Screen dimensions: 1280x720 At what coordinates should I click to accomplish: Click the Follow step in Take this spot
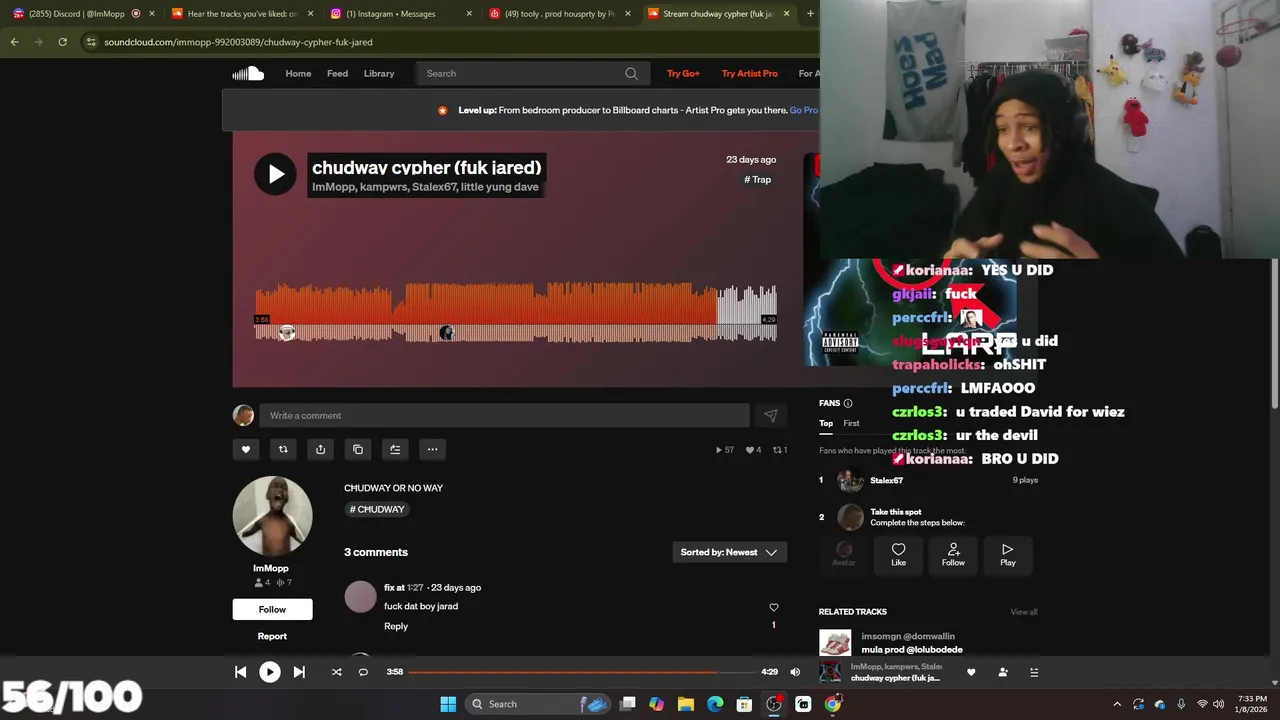(953, 555)
